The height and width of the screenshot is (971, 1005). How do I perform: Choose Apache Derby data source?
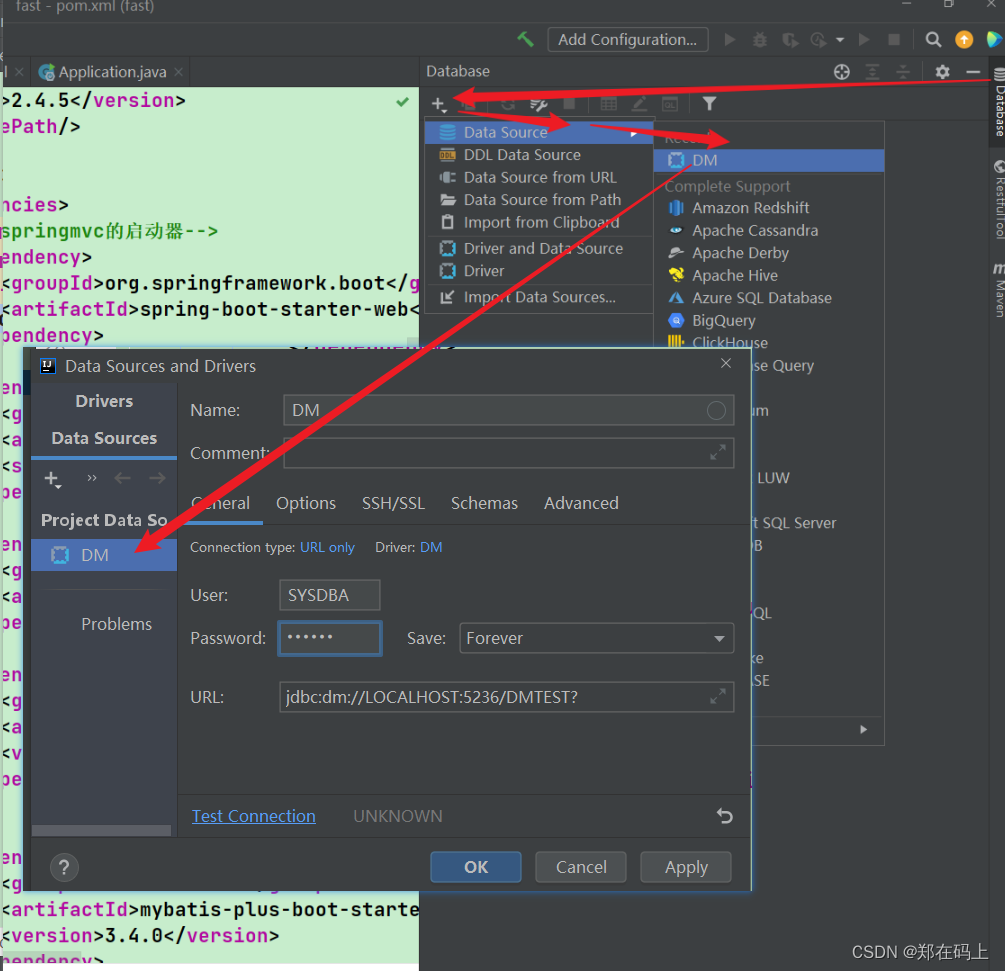pyautogui.click(x=768, y=253)
